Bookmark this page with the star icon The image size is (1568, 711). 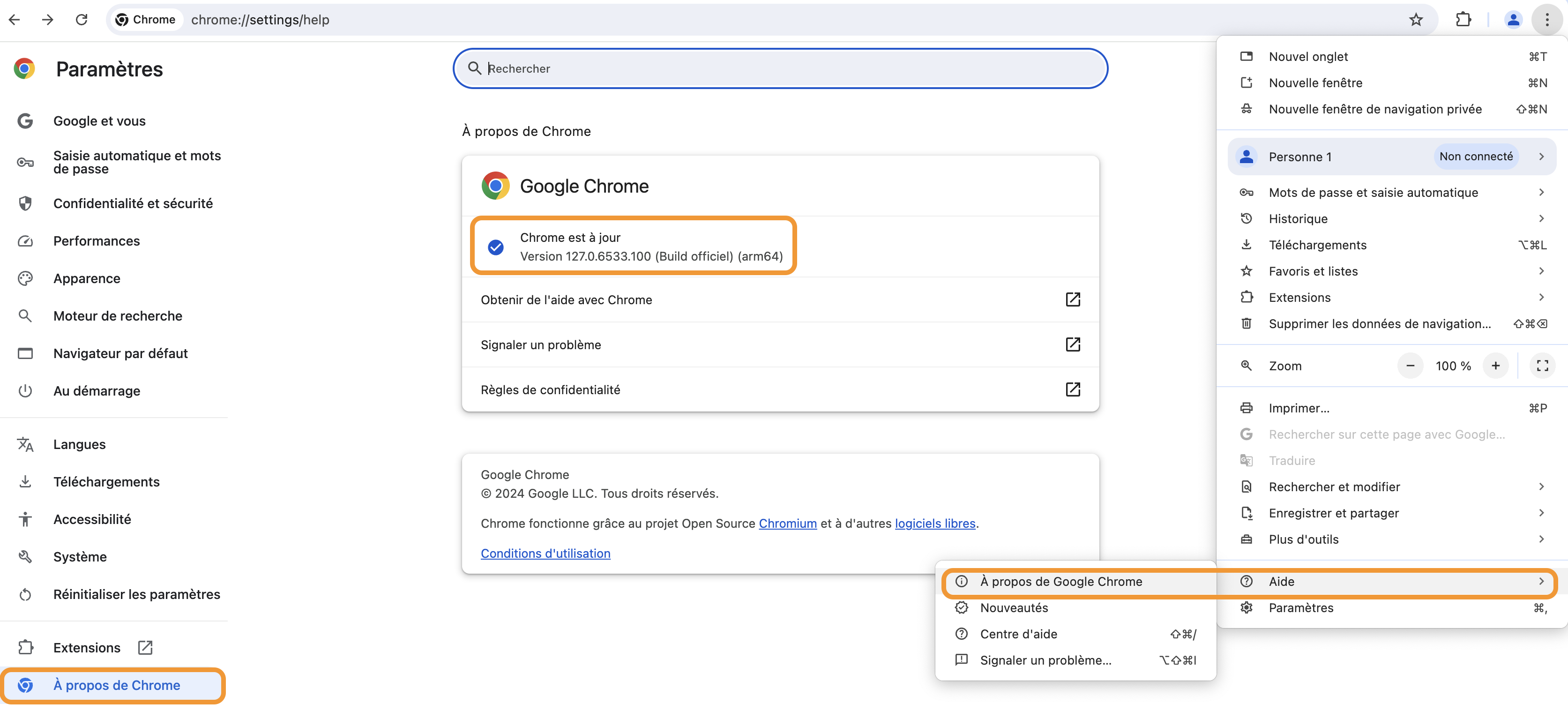(x=1416, y=20)
